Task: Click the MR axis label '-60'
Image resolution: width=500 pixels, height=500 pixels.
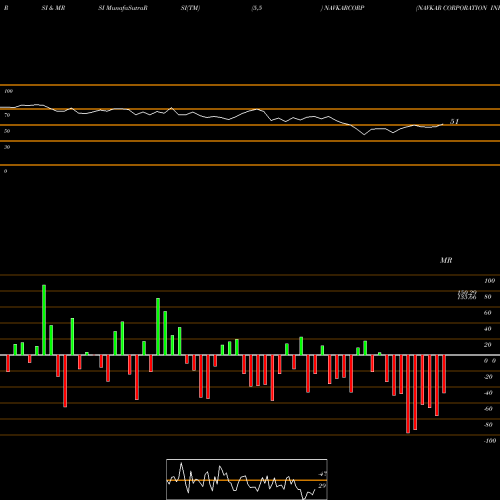Action: pyautogui.click(x=488, y=409)
